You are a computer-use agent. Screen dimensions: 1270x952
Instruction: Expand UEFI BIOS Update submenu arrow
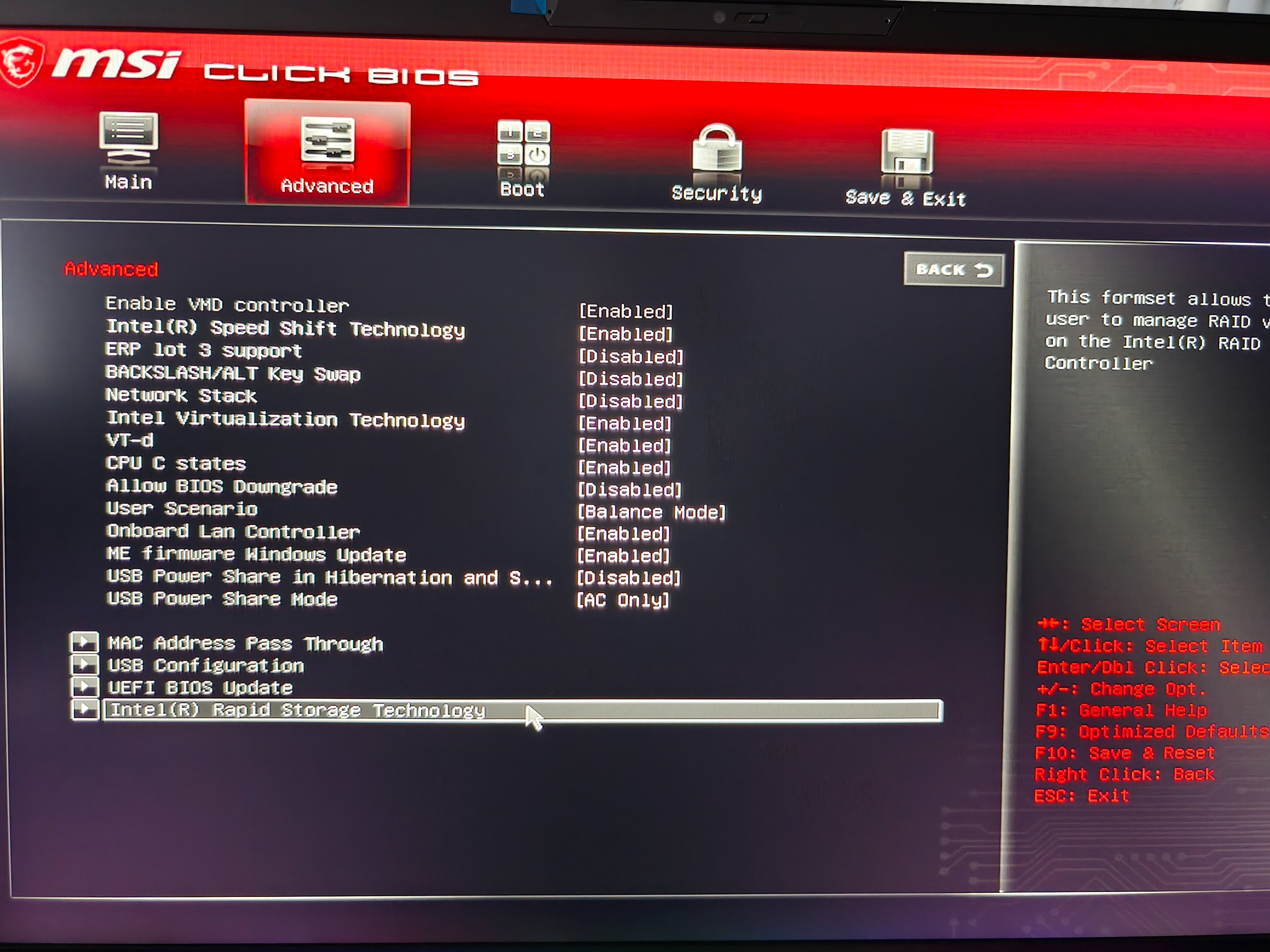coord(84,686)
